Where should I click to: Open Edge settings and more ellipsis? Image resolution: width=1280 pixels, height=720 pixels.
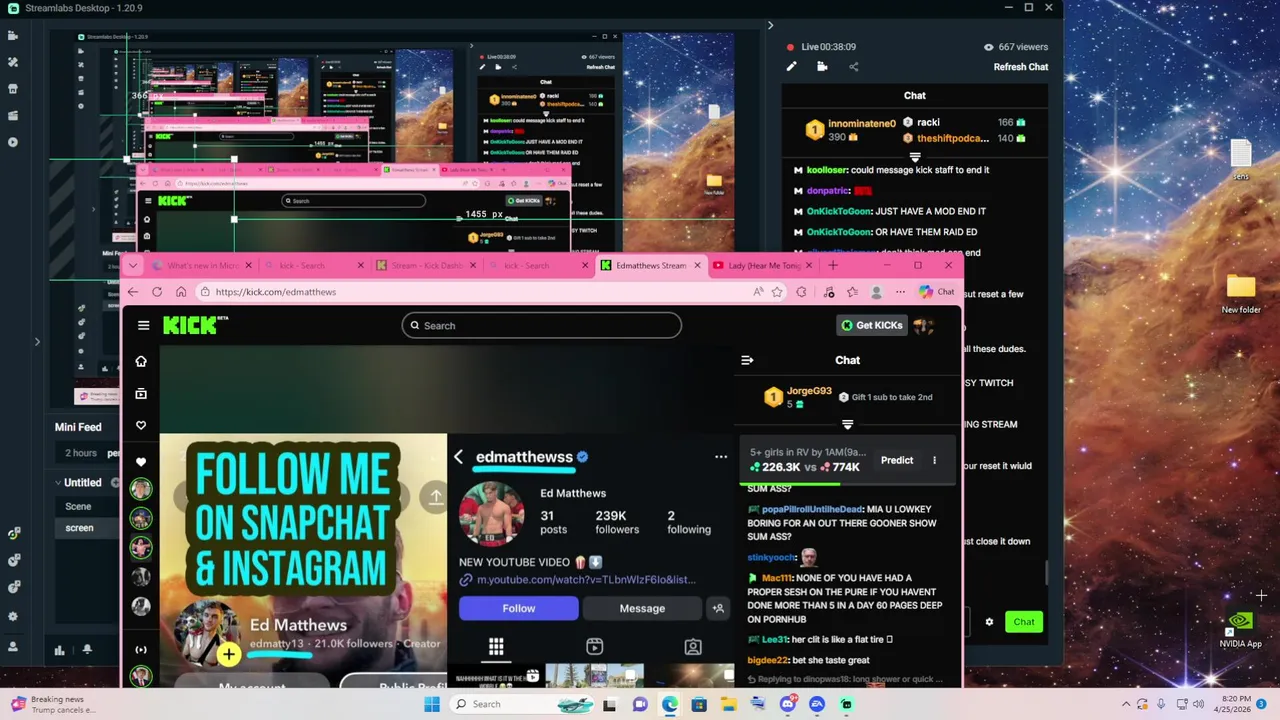(900, 292)
